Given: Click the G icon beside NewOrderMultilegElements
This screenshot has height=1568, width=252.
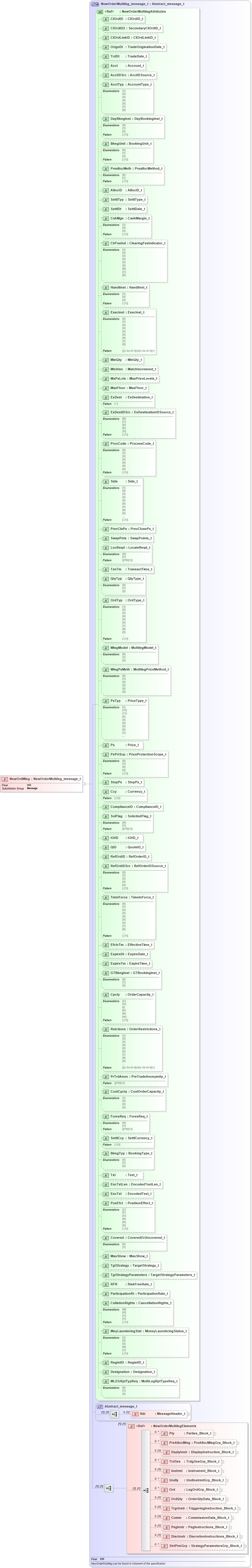Looking at the screenshot, I should pos(131,1426).
